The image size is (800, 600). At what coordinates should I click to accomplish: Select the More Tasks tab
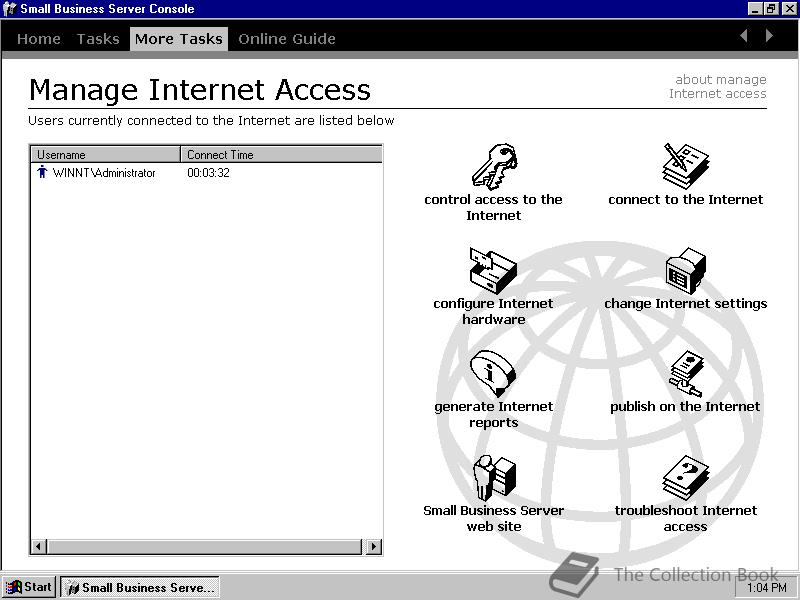tap(179, 39)
